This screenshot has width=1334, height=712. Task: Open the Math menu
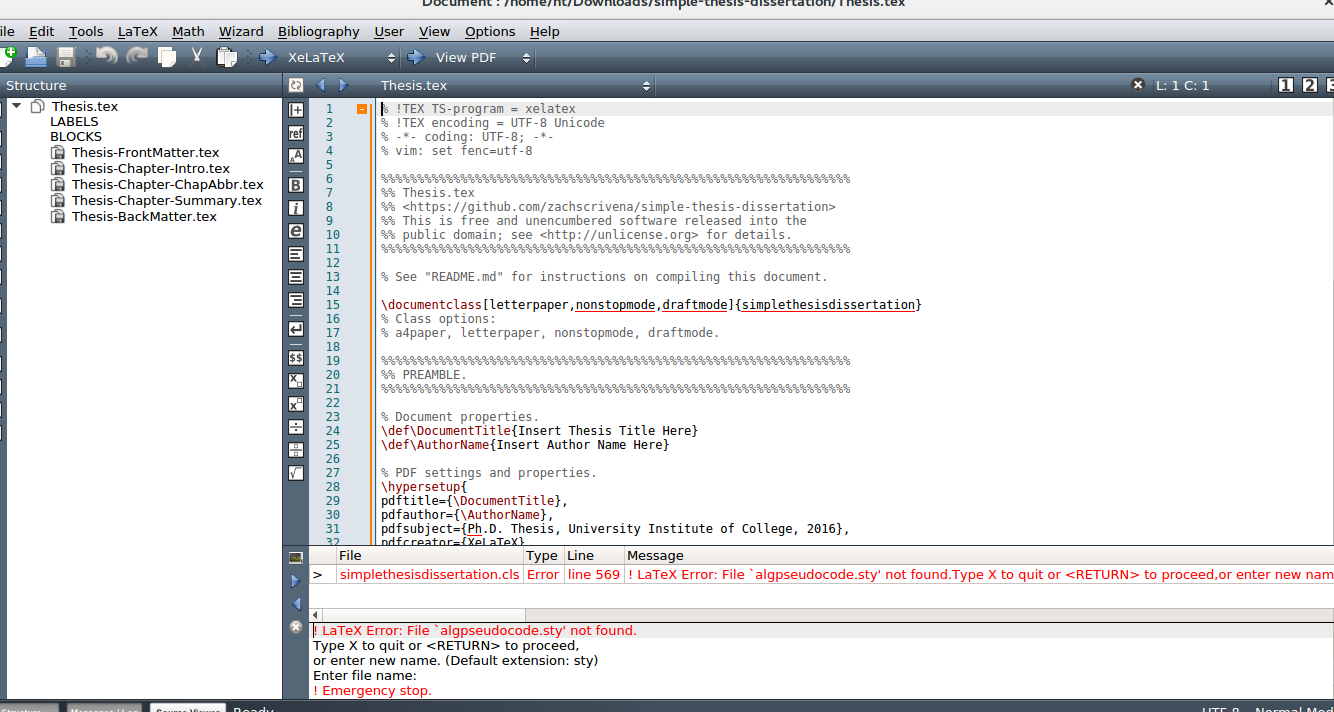[188, 31]
